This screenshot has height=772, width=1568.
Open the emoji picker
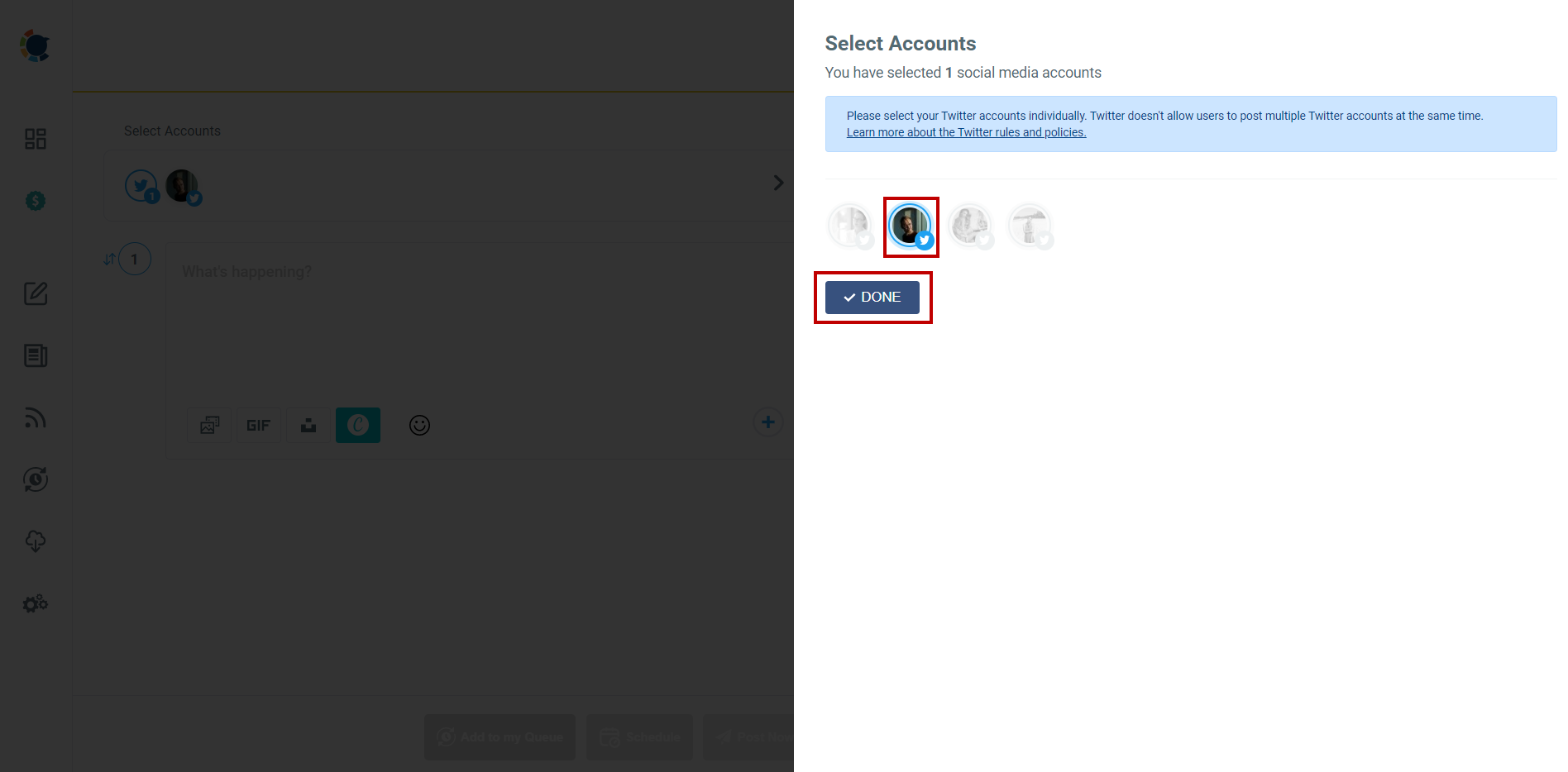click(418, 425)
